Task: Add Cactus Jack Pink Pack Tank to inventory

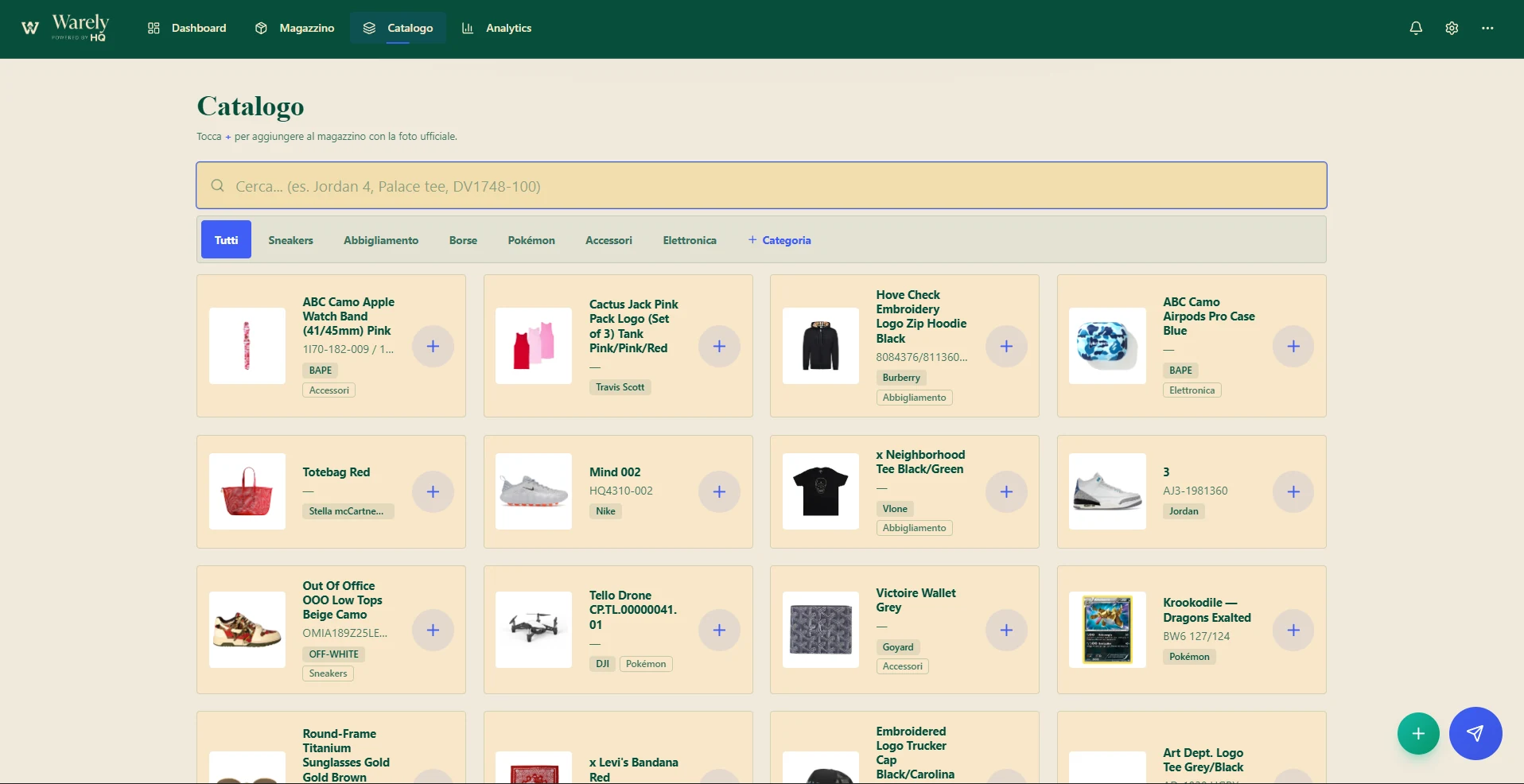Action: (x=719, y=346)
